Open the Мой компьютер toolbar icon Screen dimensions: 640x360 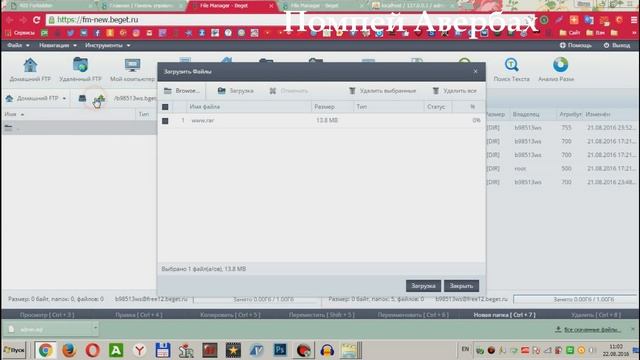click(x=132, y=70)
